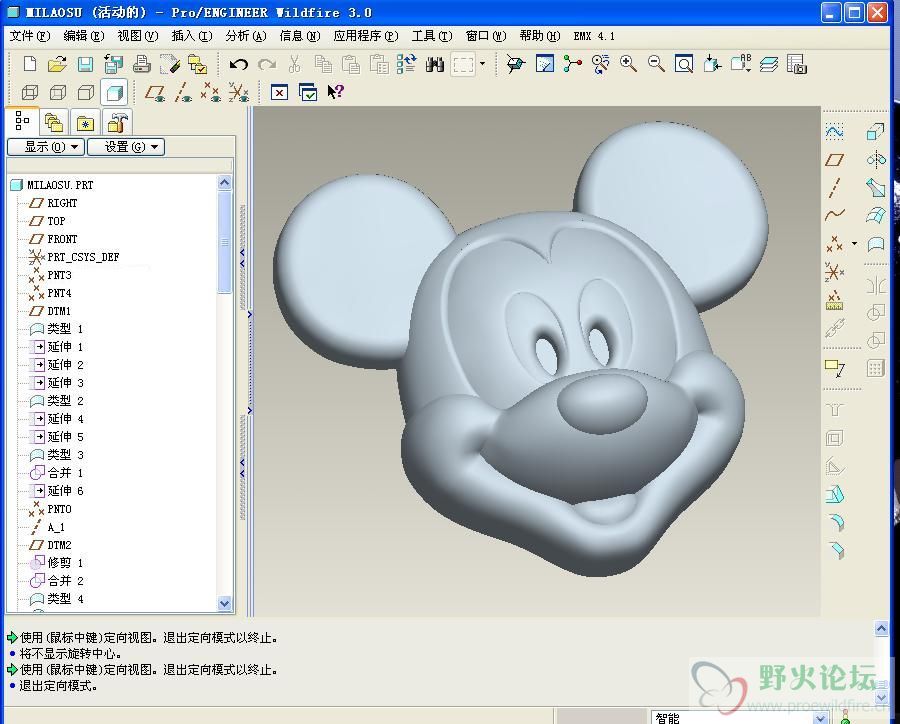900x724 pixels.
Task: Select the Revolve tool
Action: pos(876,160)
